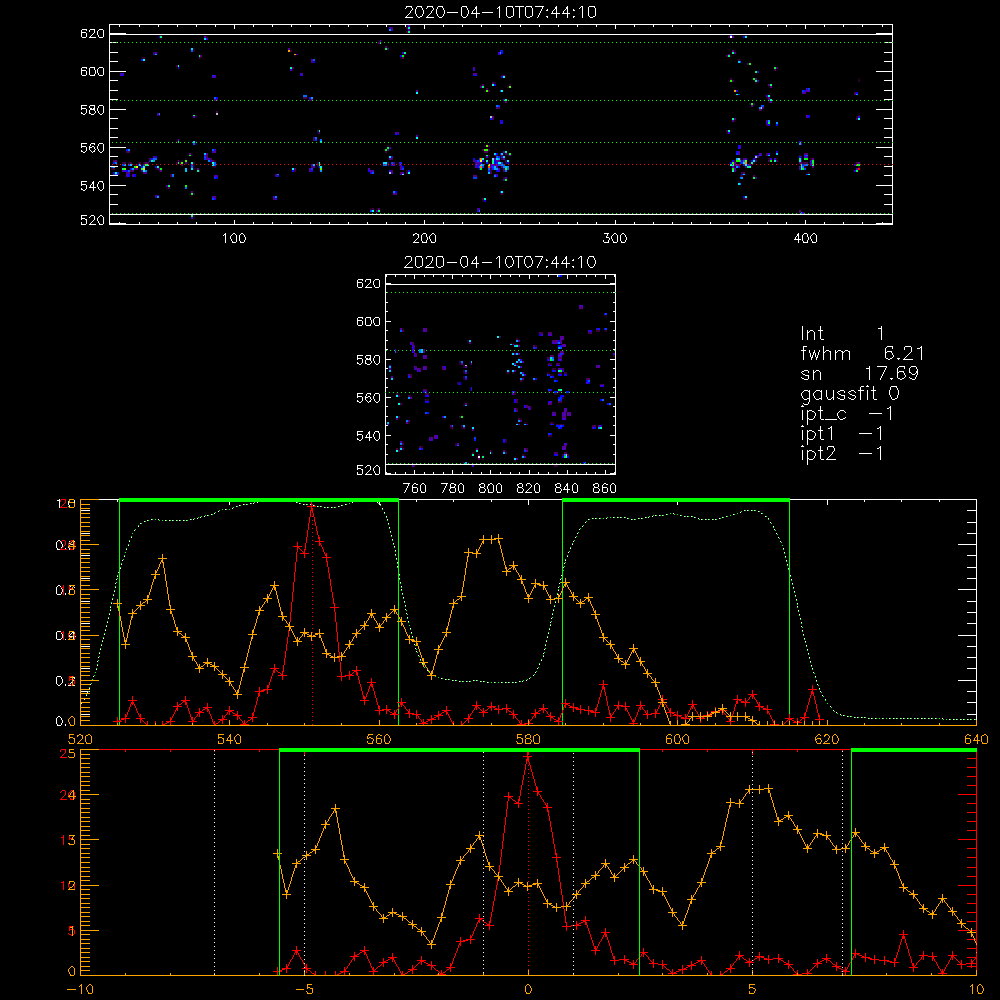Click the '540' y-axis label of the middle image
This screenshot has width=1000, height=1000.
pos(369,436)
